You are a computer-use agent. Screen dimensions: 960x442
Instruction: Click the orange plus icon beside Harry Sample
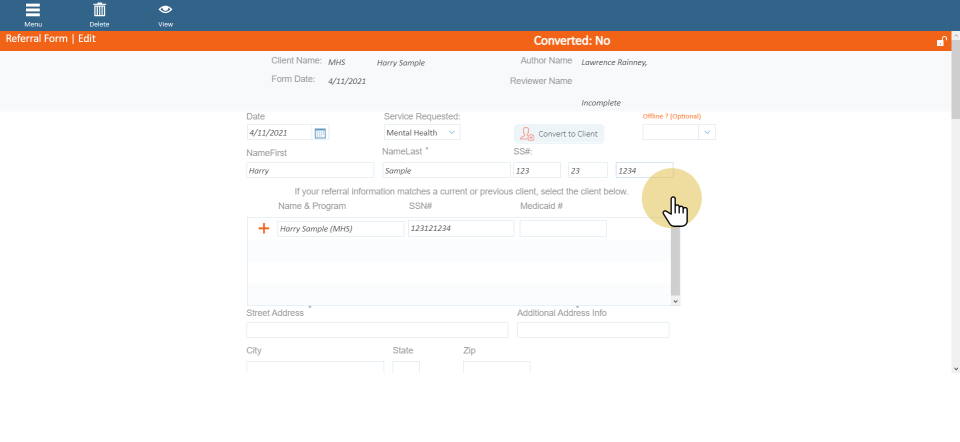click(264, 228)
